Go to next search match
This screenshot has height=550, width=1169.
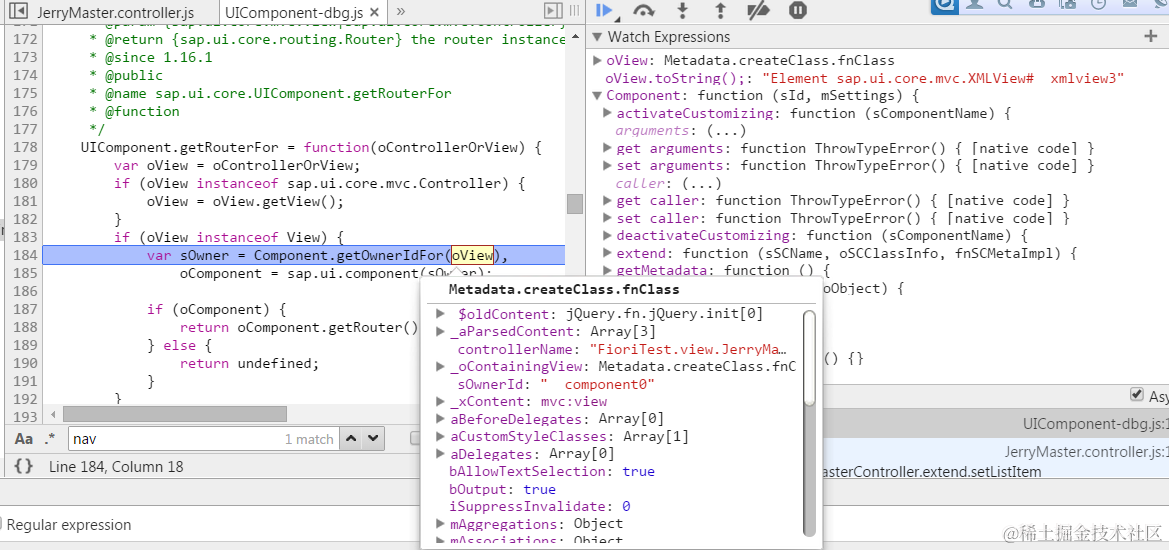coord(374,438)
